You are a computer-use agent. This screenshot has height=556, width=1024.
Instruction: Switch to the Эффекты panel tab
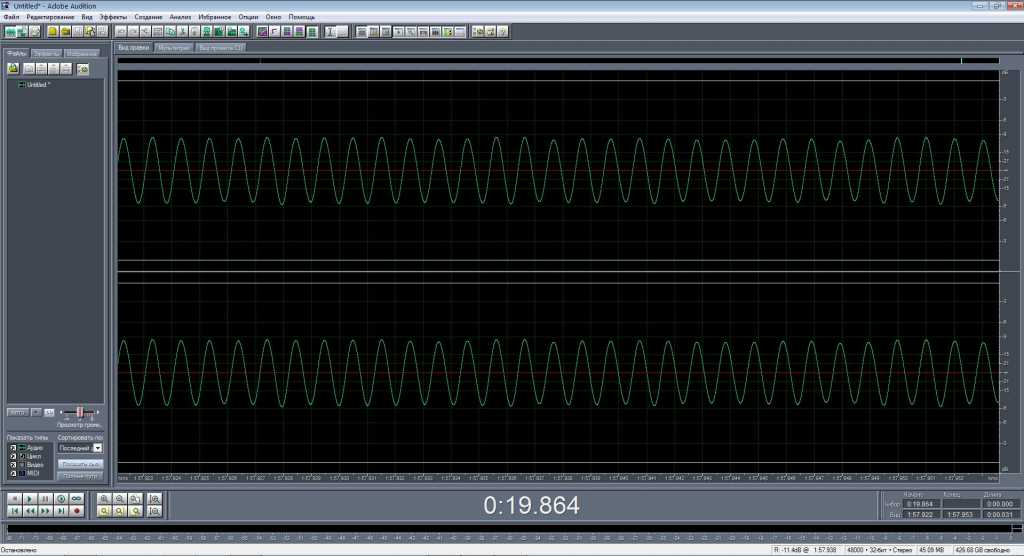46,54
